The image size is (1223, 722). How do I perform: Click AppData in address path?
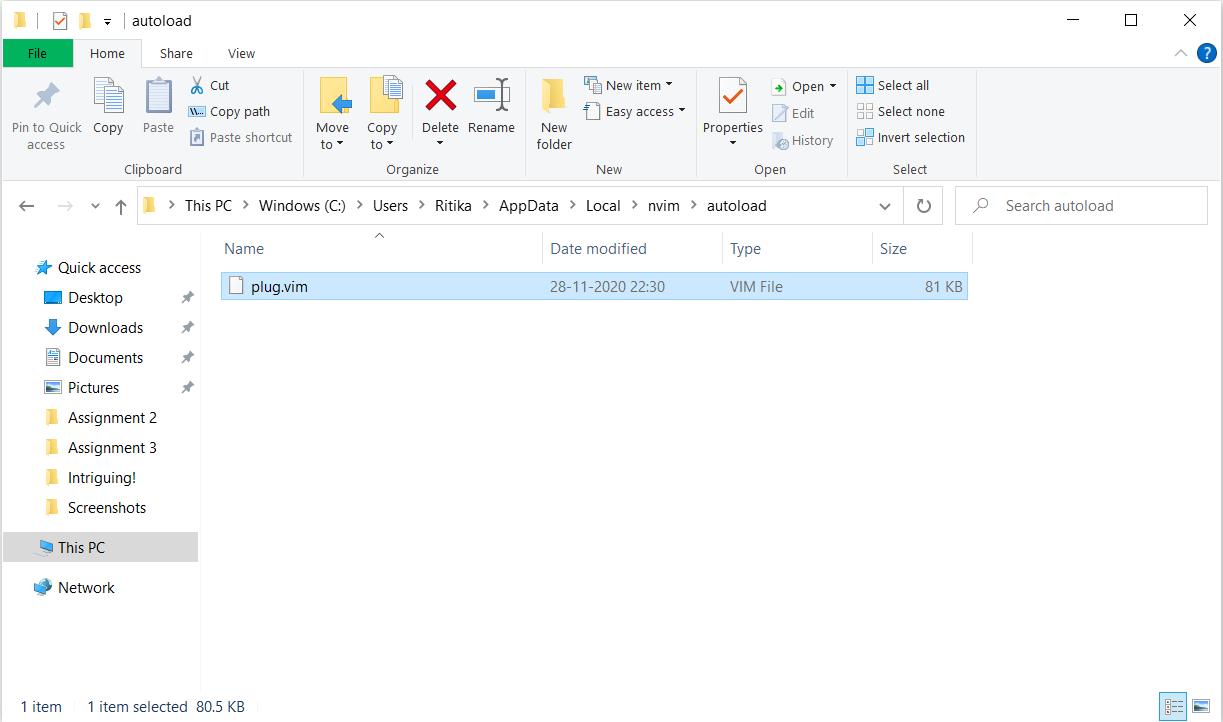click(528, 205)
